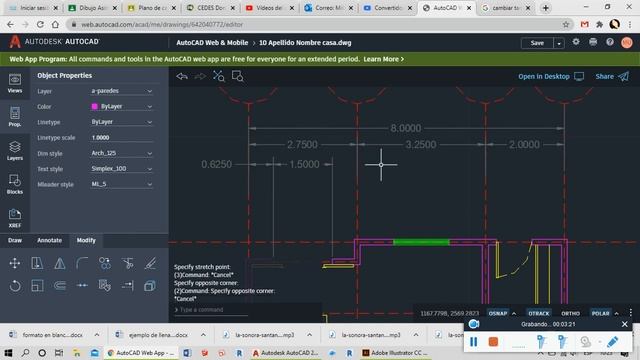Open the Mleader style dropdown ML_5

coord(121,184)
